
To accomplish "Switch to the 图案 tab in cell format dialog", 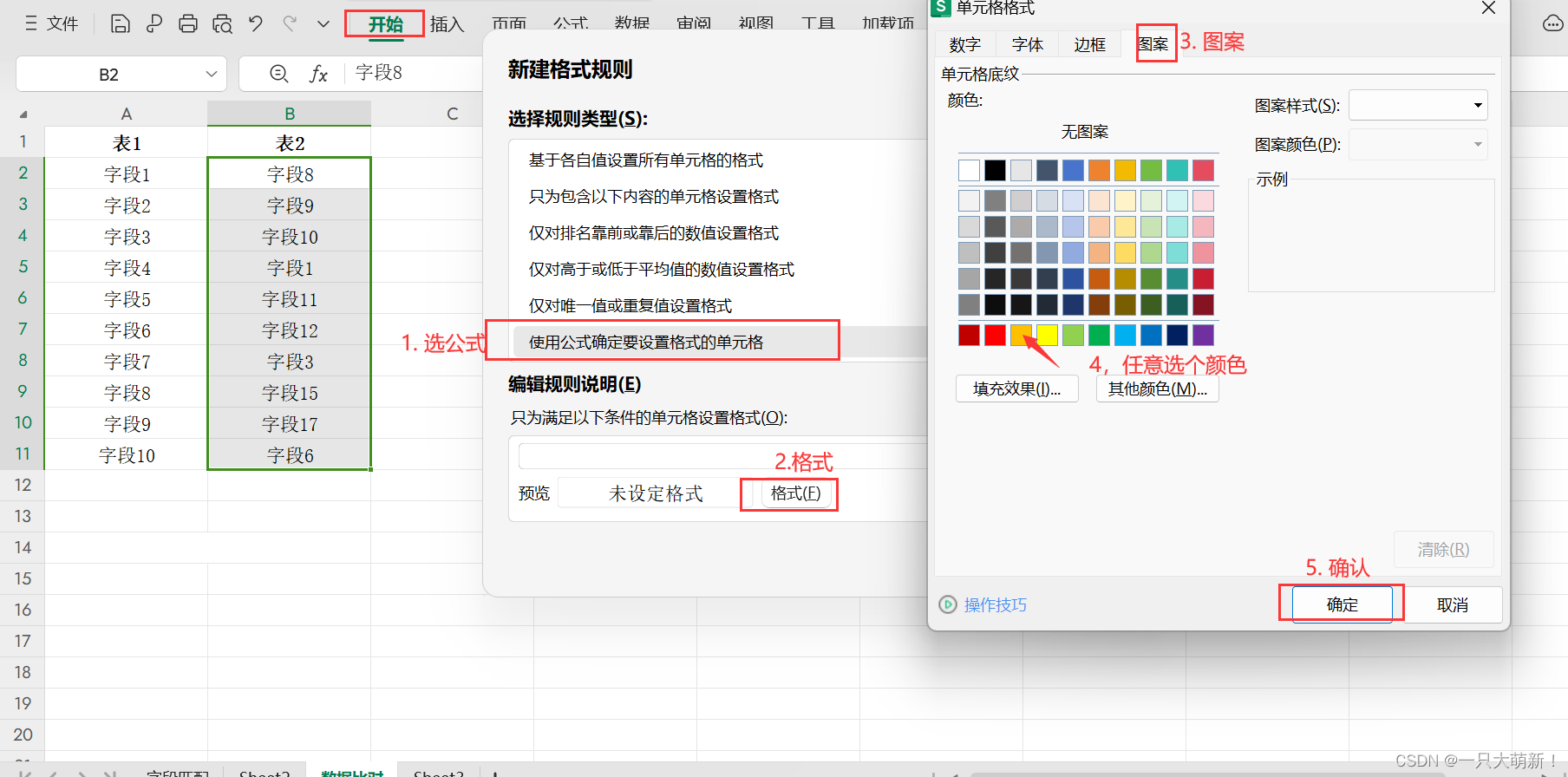I will pyautogui.click(x=1153, y=44).
